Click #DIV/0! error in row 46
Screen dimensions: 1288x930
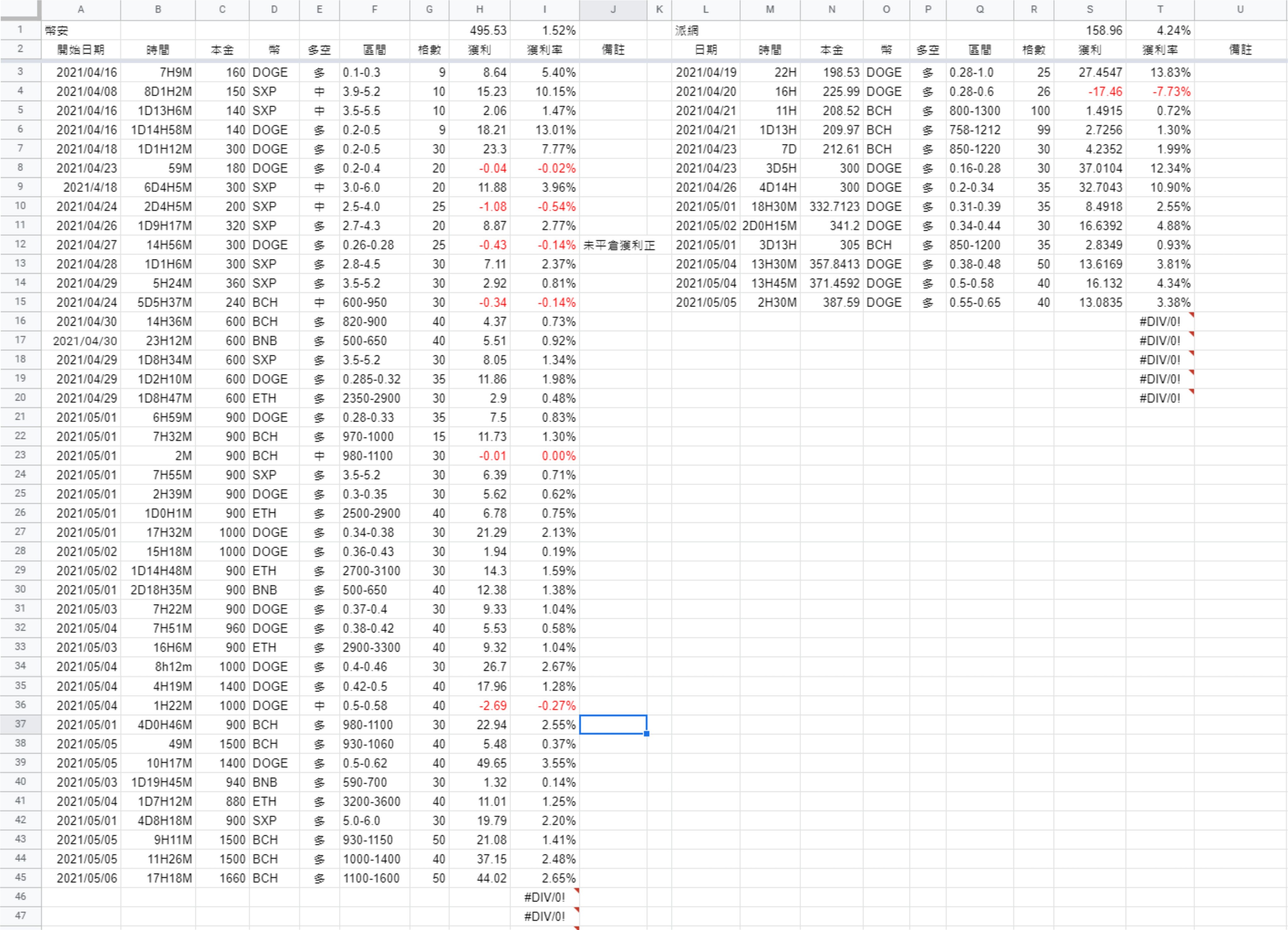point(545,897)
